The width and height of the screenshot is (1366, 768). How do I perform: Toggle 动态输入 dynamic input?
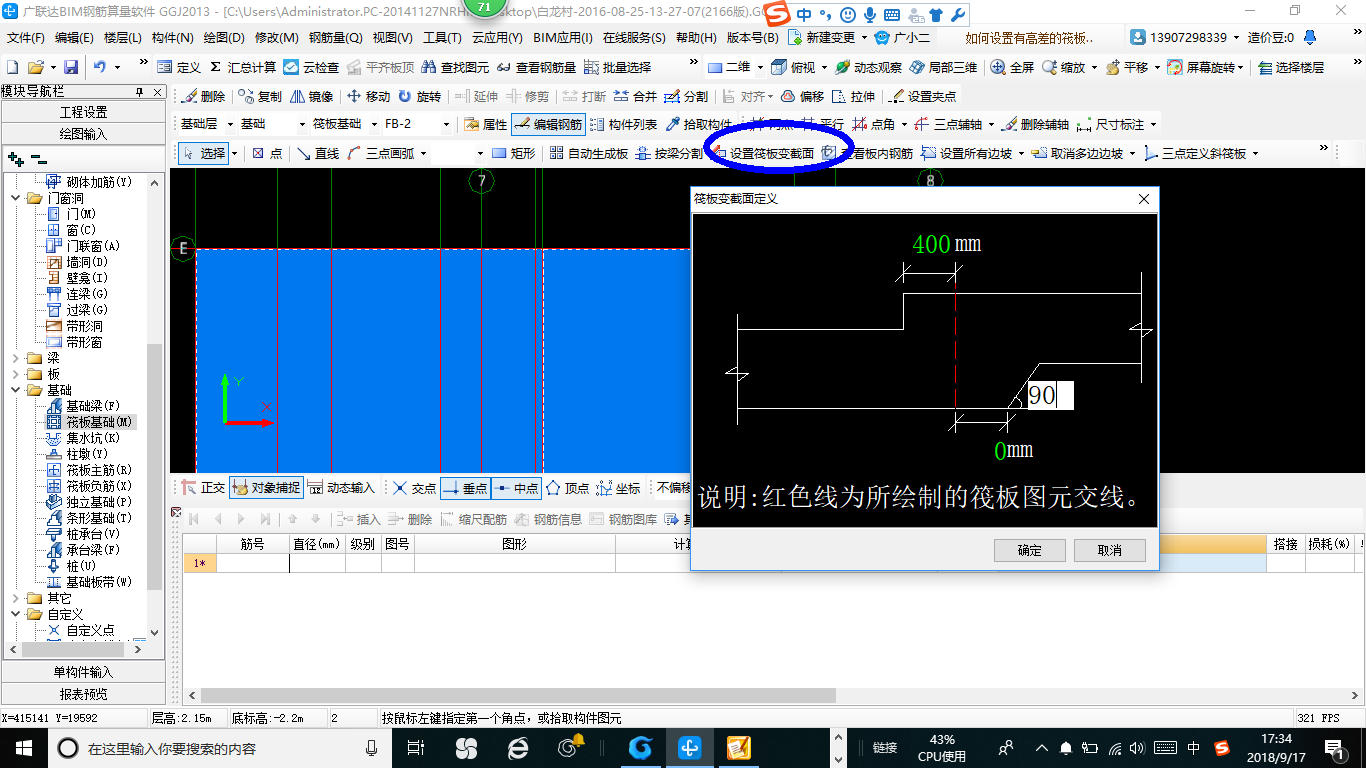341,488
